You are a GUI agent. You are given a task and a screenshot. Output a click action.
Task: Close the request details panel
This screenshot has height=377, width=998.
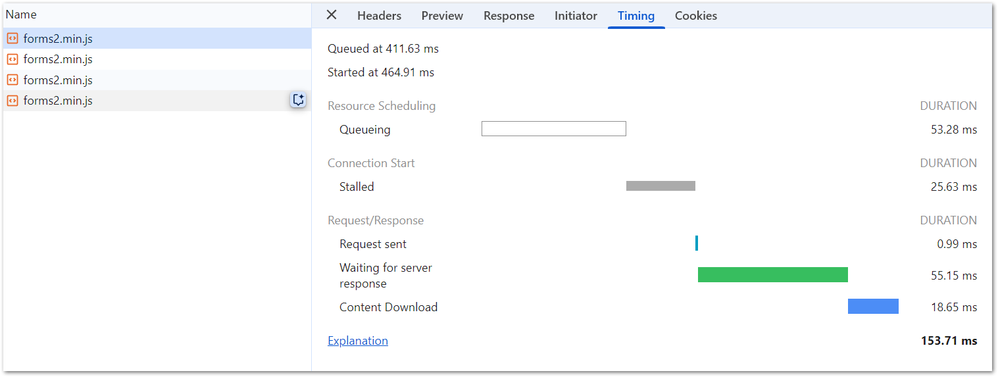pos(331,15)
